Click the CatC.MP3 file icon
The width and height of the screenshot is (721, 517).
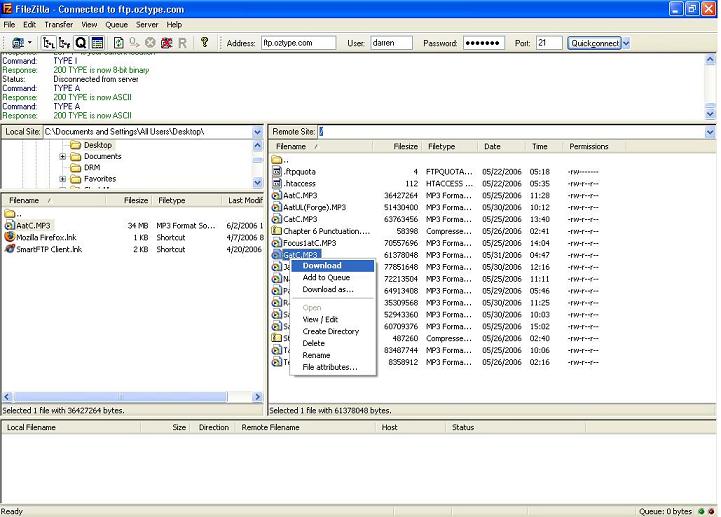click(x=276, y=219)
